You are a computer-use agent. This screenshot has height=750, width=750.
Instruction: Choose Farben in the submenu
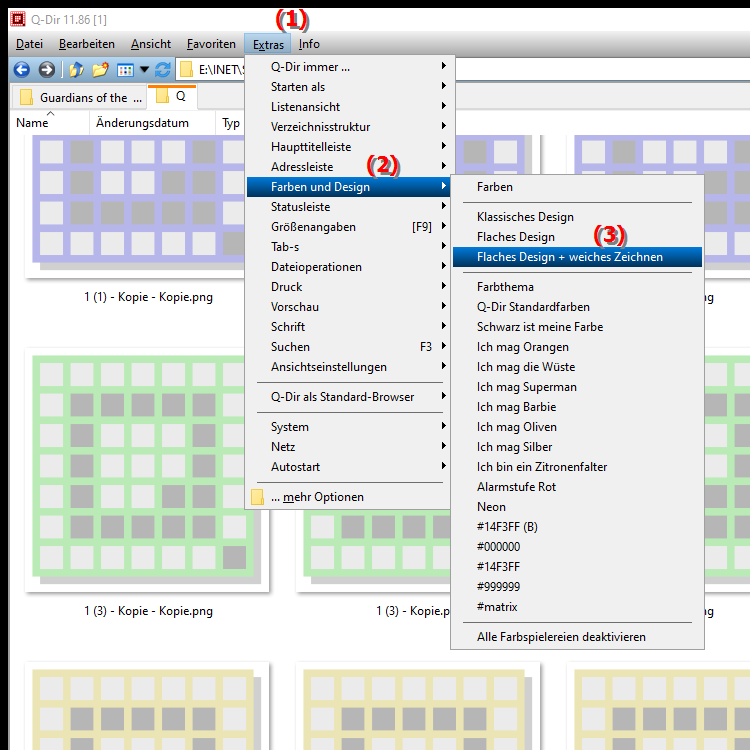coord(577,187)
